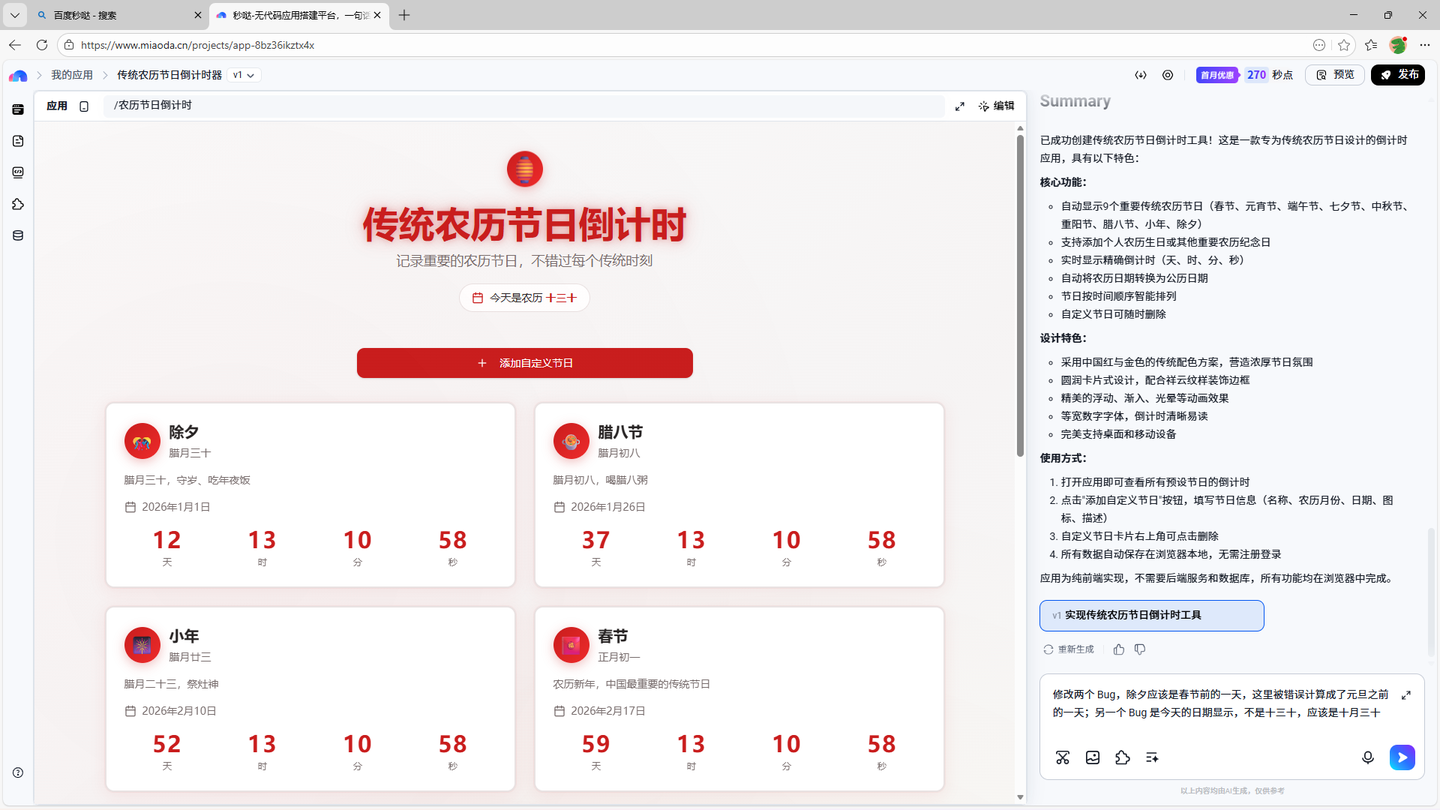Open the pages document icon in the sidebar

pyautogui.click(x=17, y=141)
